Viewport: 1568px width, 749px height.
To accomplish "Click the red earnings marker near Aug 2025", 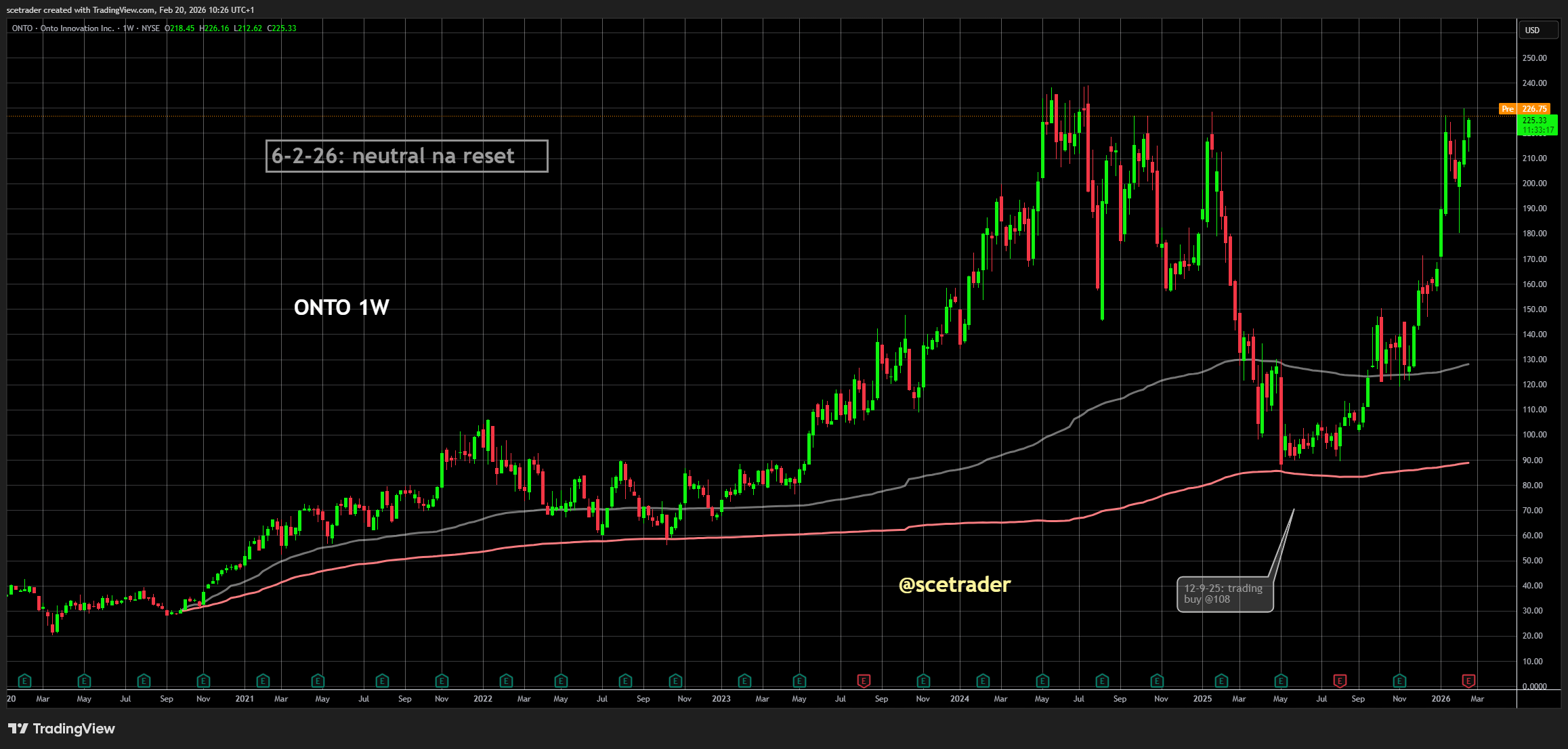I will coord(1340,681).
